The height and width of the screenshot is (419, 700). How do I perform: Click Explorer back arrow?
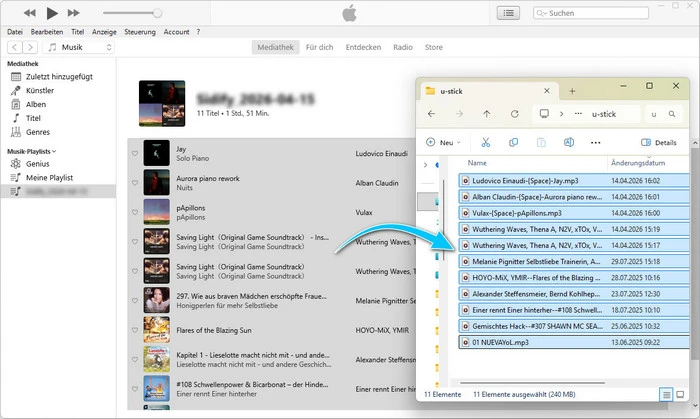pyautogui.click(x=431, y=114)
